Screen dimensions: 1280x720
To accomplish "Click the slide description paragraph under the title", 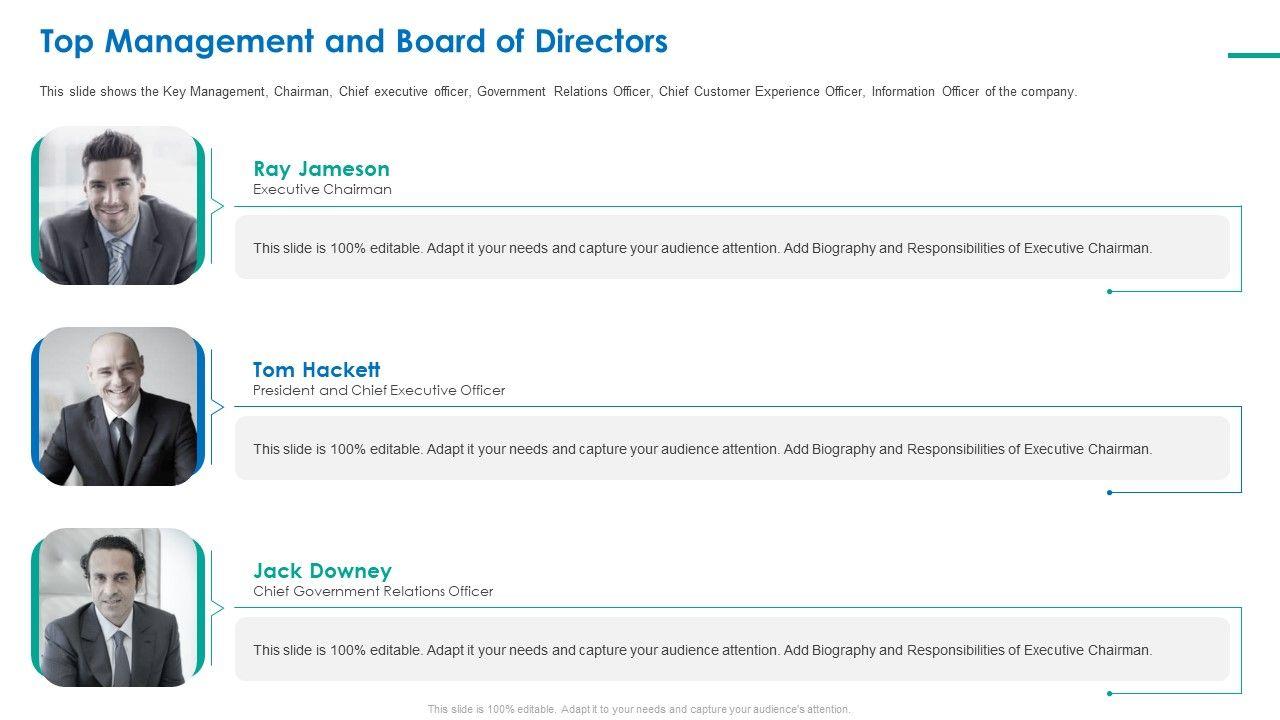I will [x=558, y=92].
